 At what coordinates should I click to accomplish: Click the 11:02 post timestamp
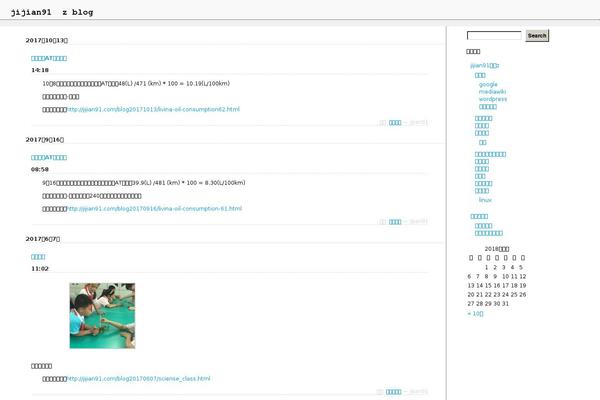40,269
